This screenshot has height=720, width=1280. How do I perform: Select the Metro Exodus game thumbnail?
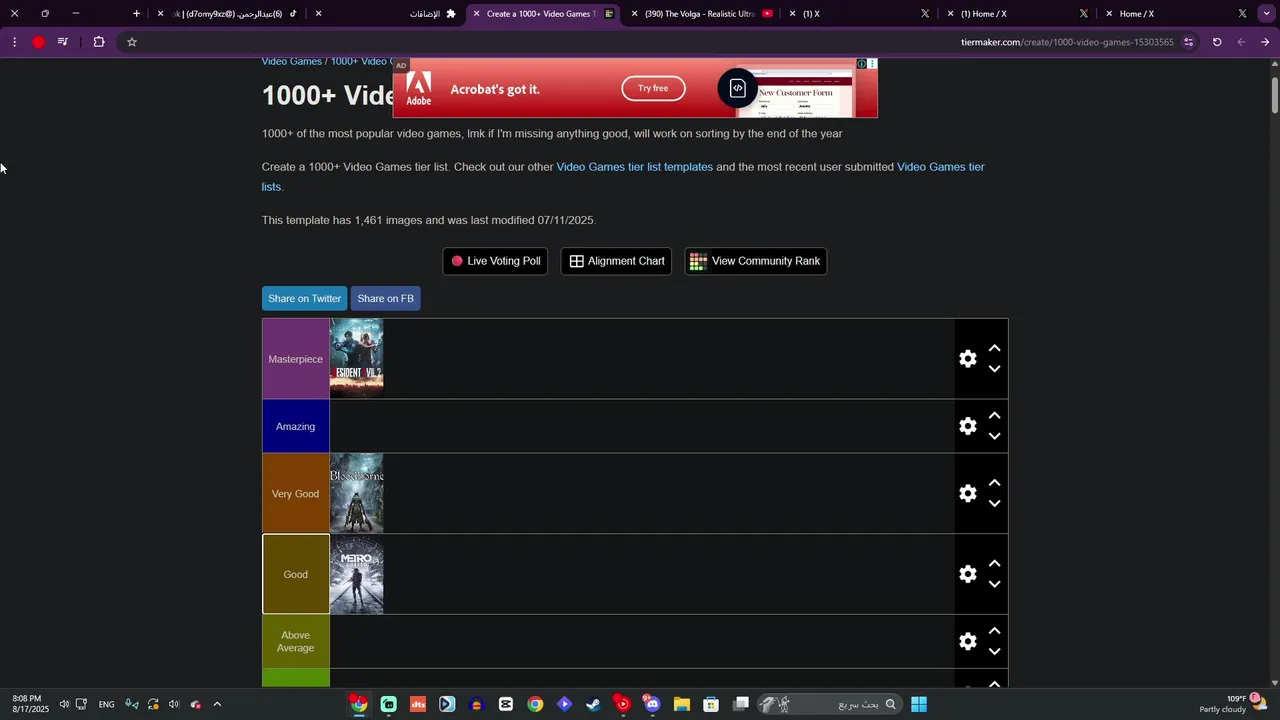click(x=356, y=574)
